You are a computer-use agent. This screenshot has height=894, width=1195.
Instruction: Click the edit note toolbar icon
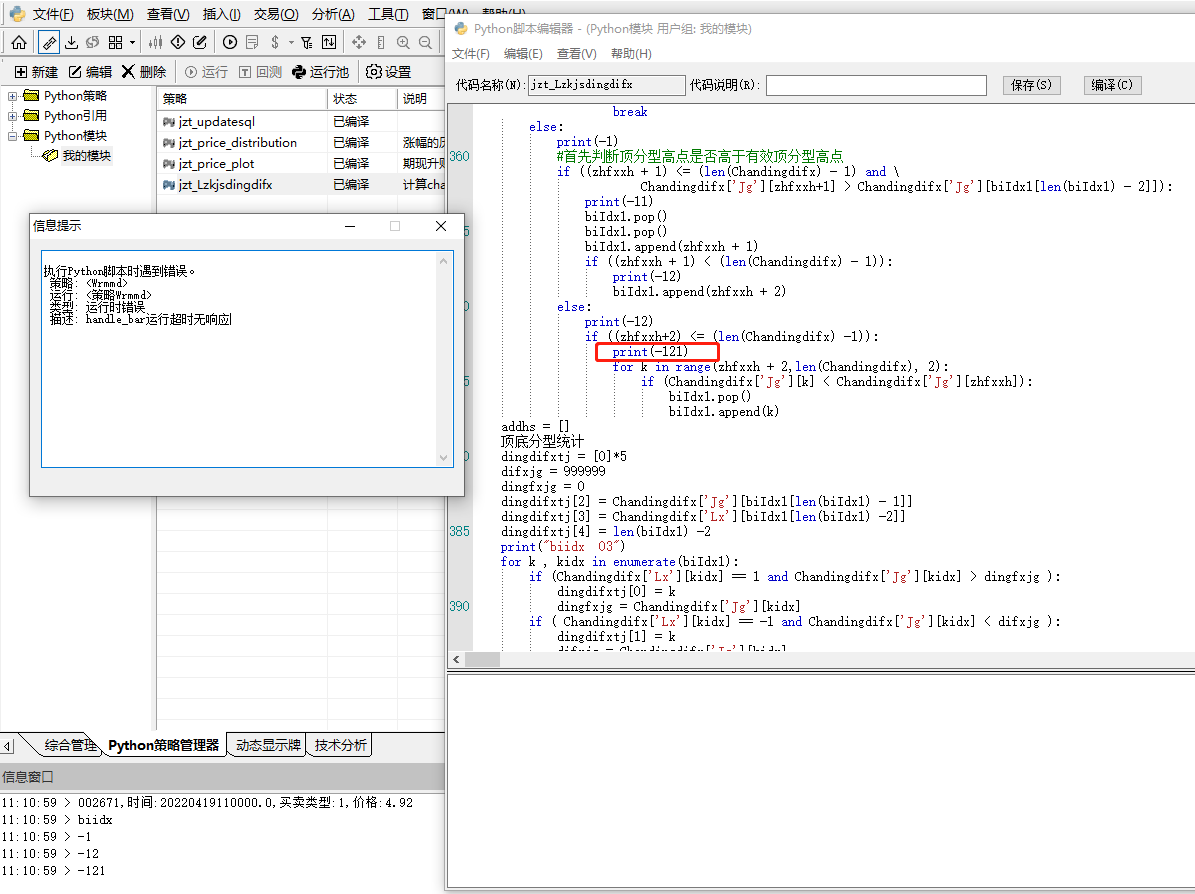coord(200,42)
